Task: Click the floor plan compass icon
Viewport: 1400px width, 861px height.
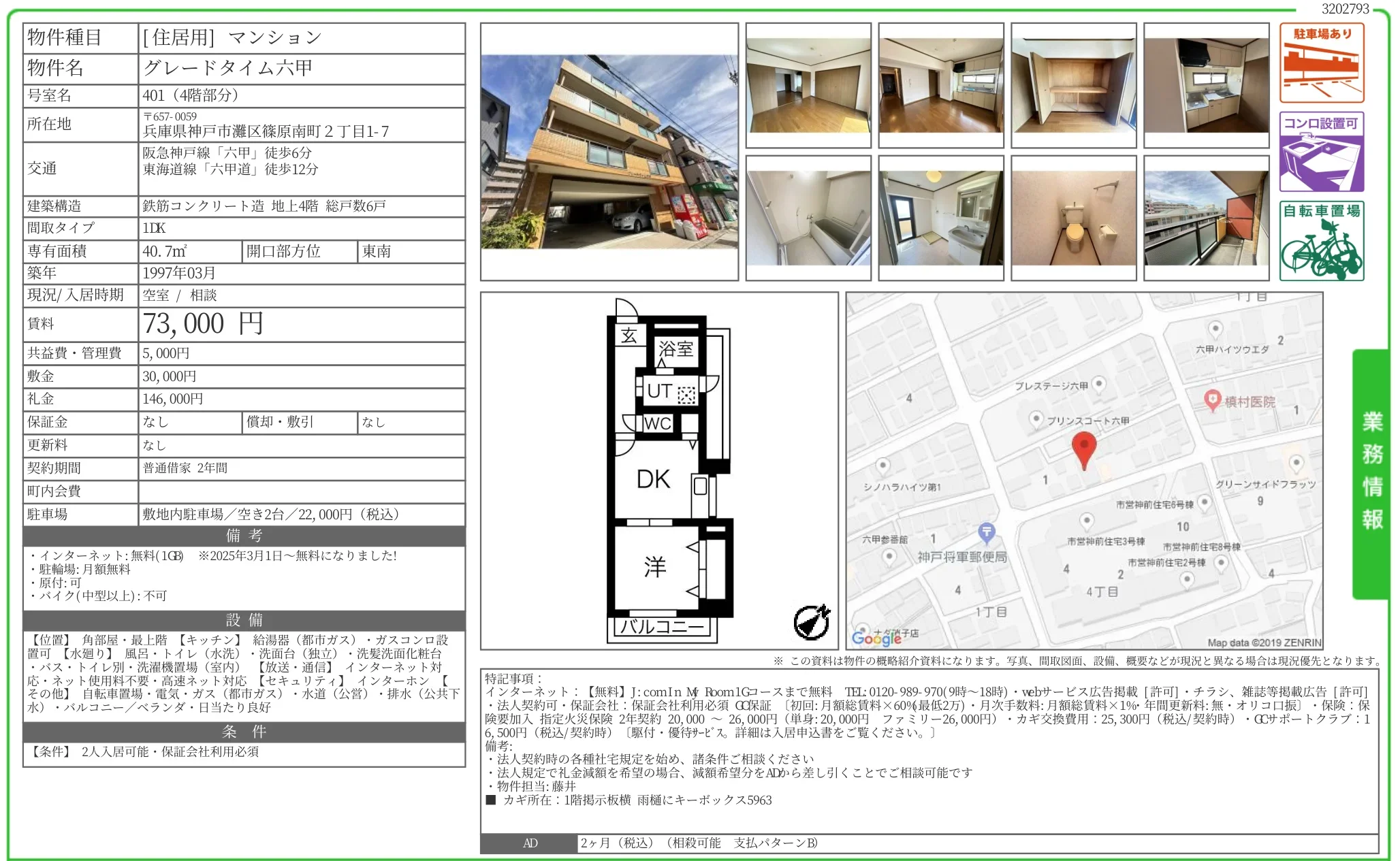Action: [x=812, y=621]
